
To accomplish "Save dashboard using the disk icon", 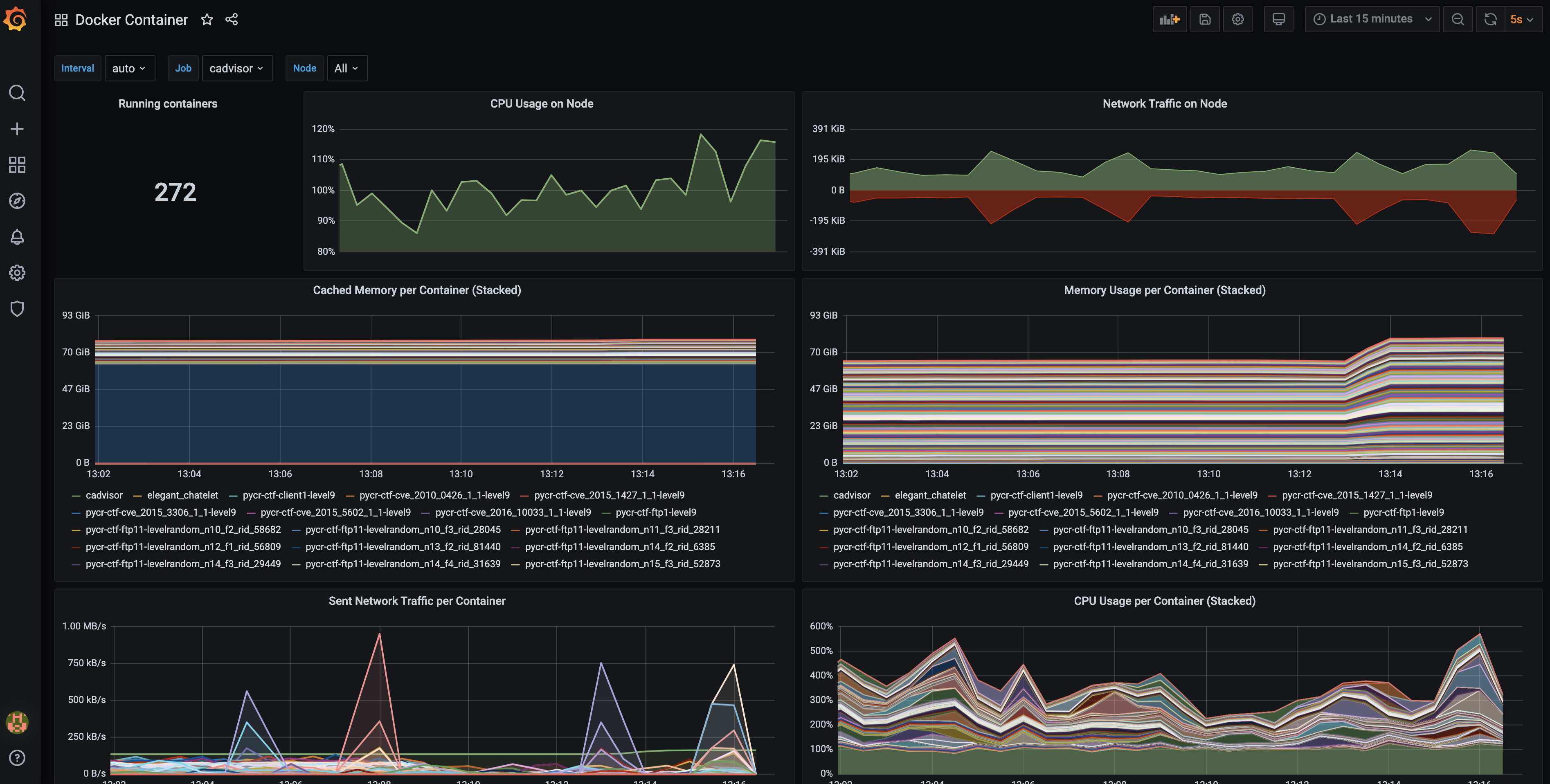I will (1205, 19).
